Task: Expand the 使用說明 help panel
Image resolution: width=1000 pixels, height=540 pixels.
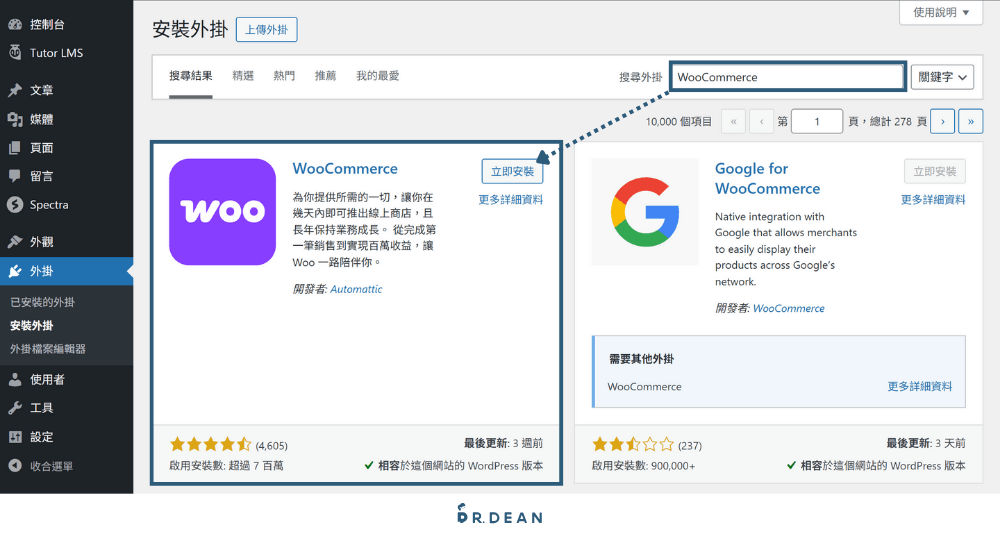Action: pyautogui.click(x=941, y=12)
